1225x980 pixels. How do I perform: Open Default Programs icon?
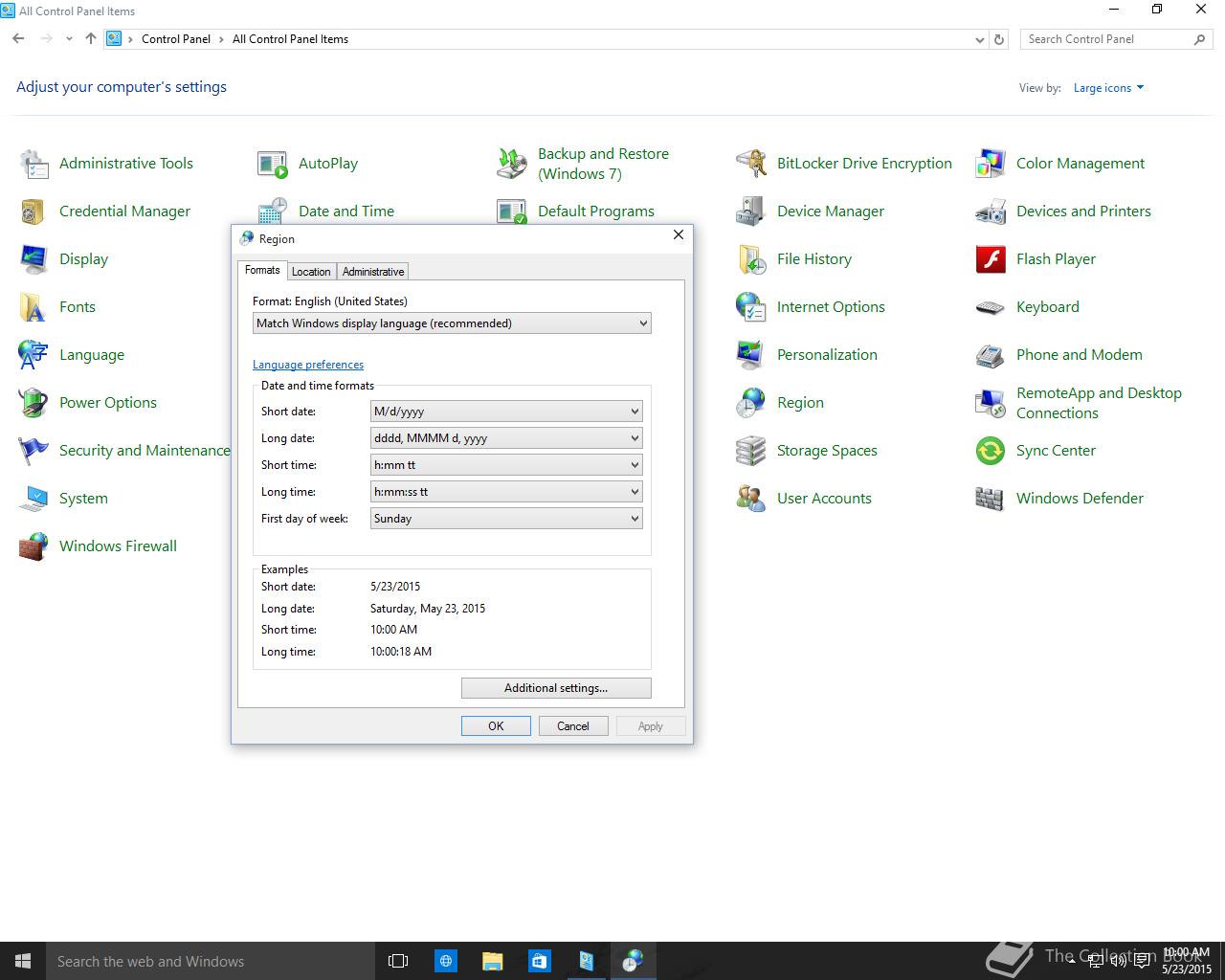[x=512, y=212]
